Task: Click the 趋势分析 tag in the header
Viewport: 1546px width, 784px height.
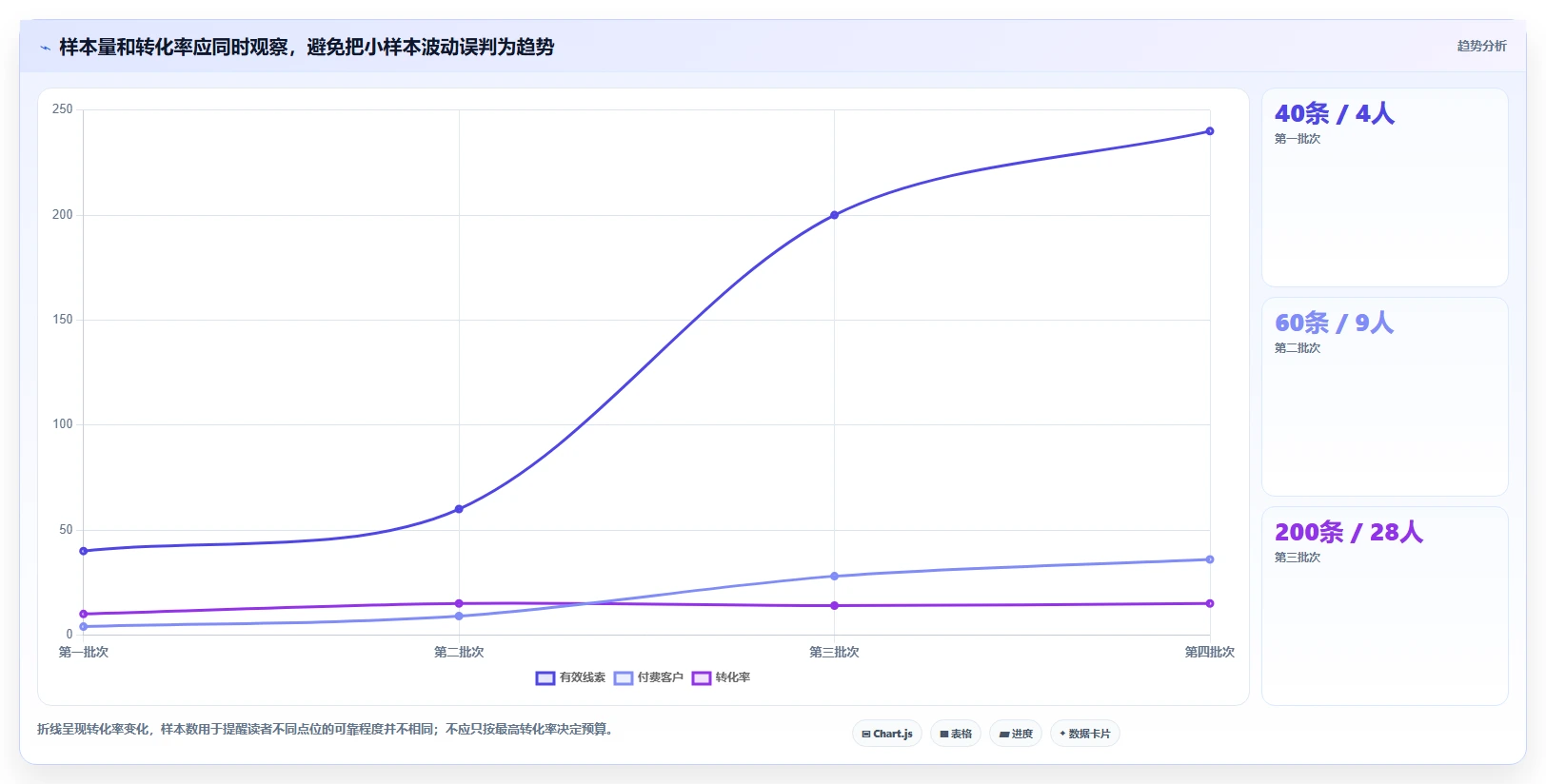Action: pyautogui.click(x=1481, y=46)
